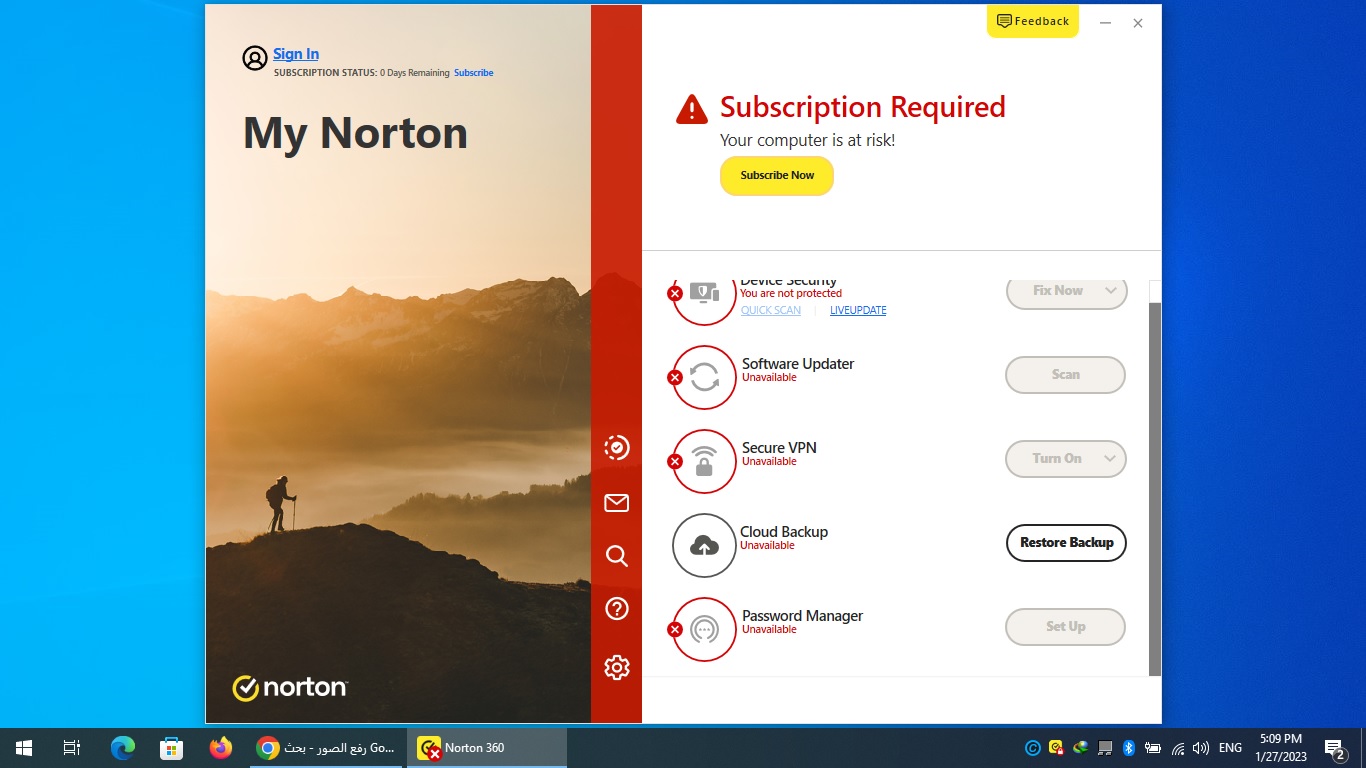Click the speaker volume tray icon

pyautogui.click(x=1201, y=748)
